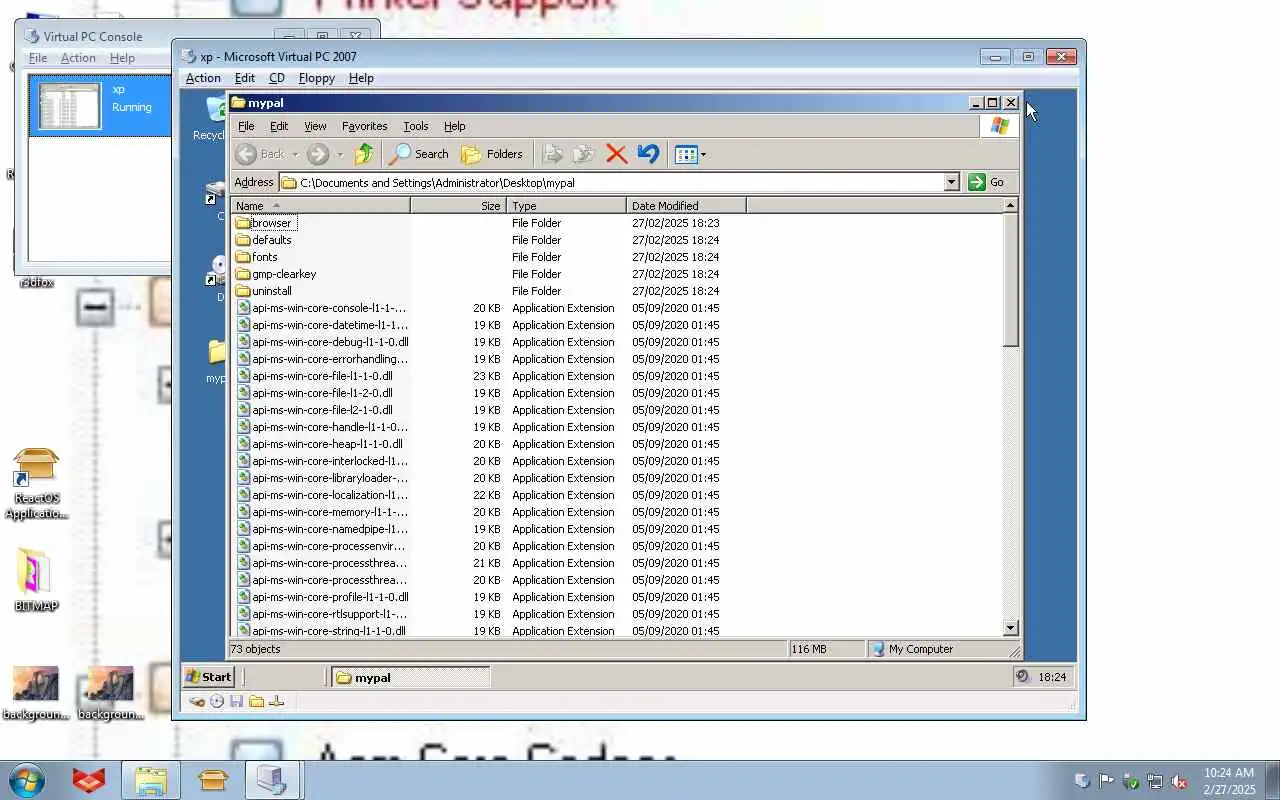Click the Forward arrow in the mypal toolbar
Viewport: 1280px width, 800px height.
point(318,154)
